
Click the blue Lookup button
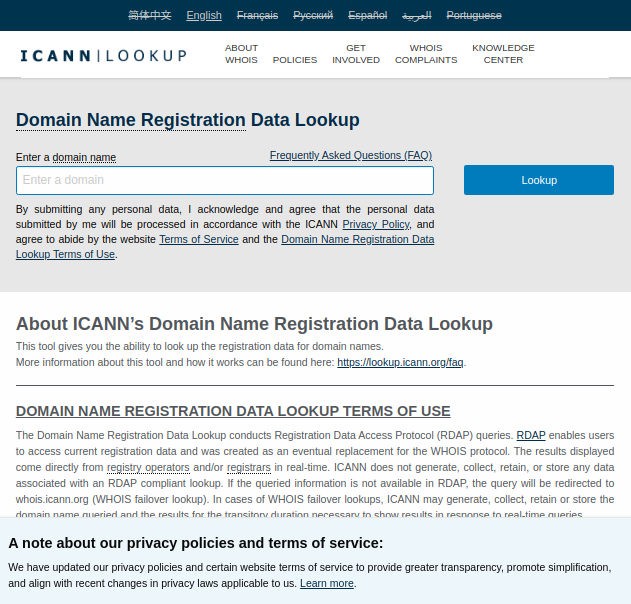pos(539,180)
